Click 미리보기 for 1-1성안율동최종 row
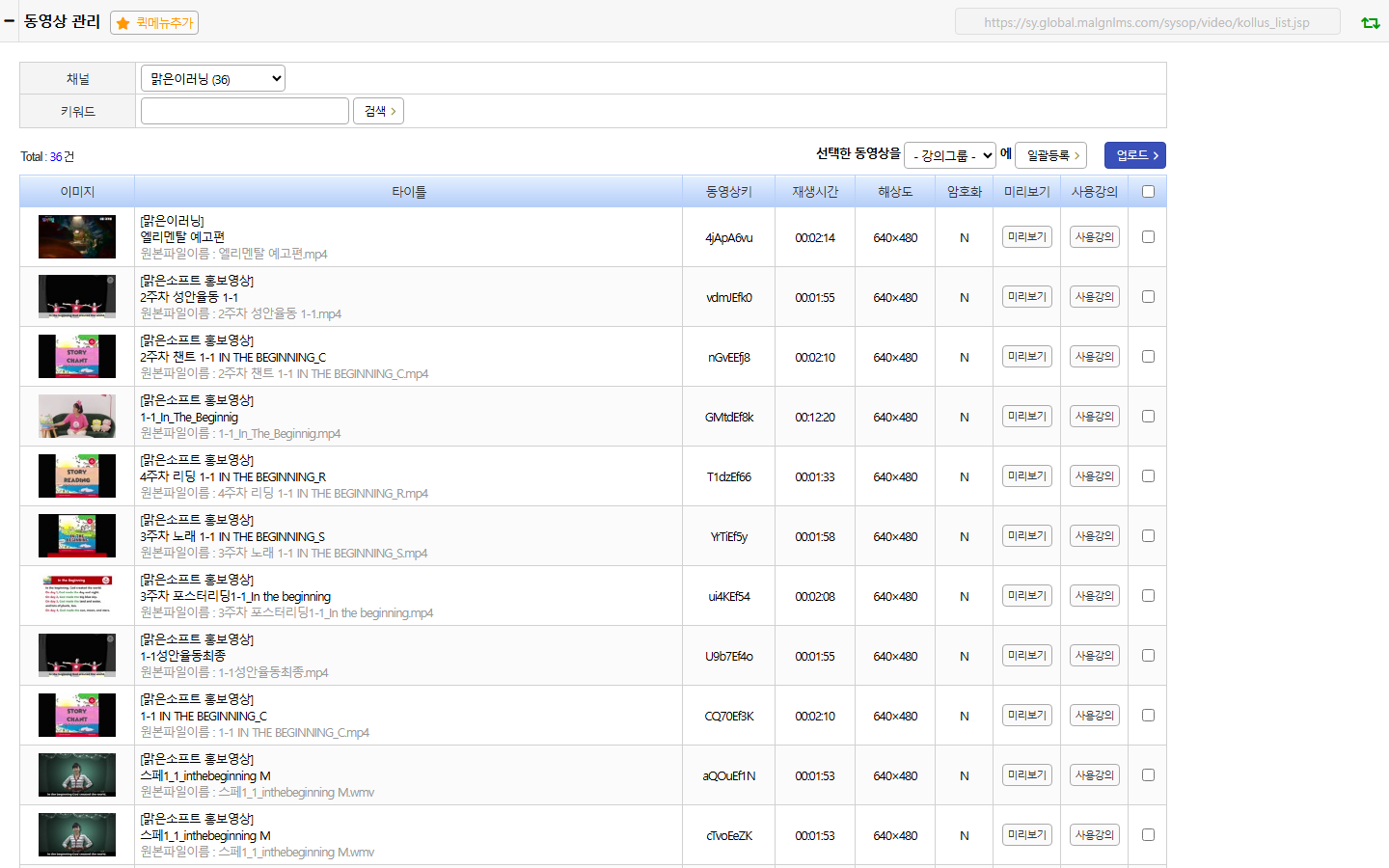 pos(1027,655)
